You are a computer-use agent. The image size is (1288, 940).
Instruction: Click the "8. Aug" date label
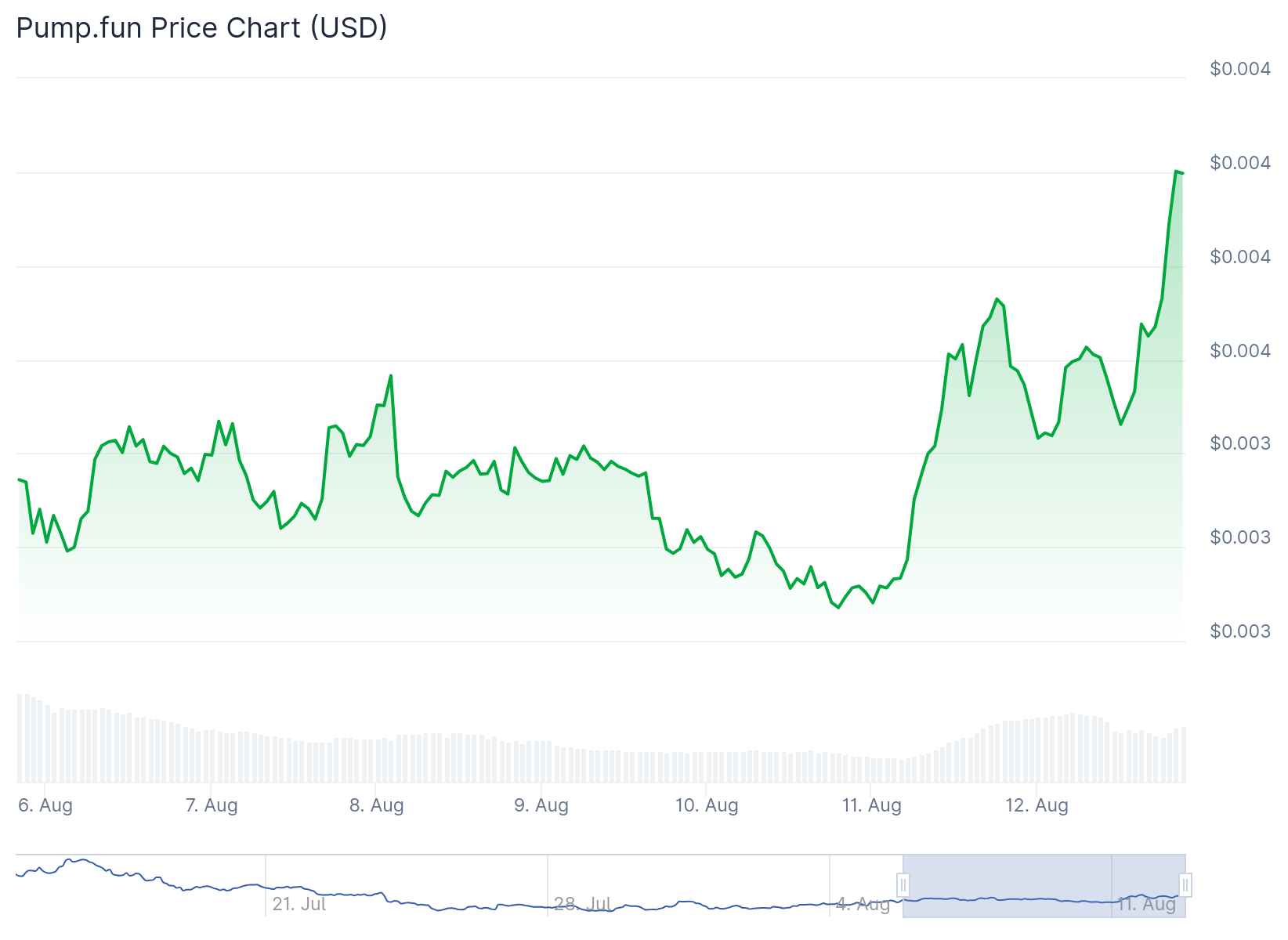tap(377, 805)
